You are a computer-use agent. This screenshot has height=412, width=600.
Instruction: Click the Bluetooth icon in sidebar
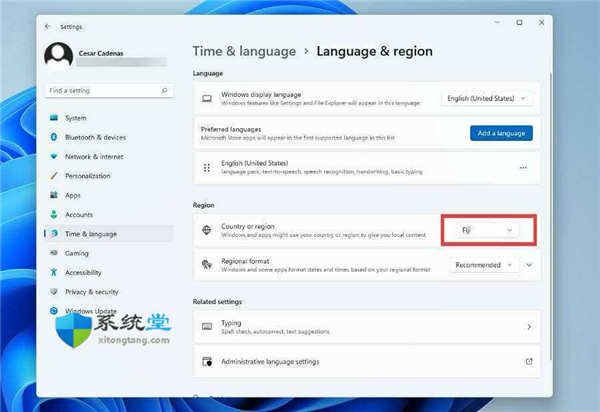(x=54, y=137)
